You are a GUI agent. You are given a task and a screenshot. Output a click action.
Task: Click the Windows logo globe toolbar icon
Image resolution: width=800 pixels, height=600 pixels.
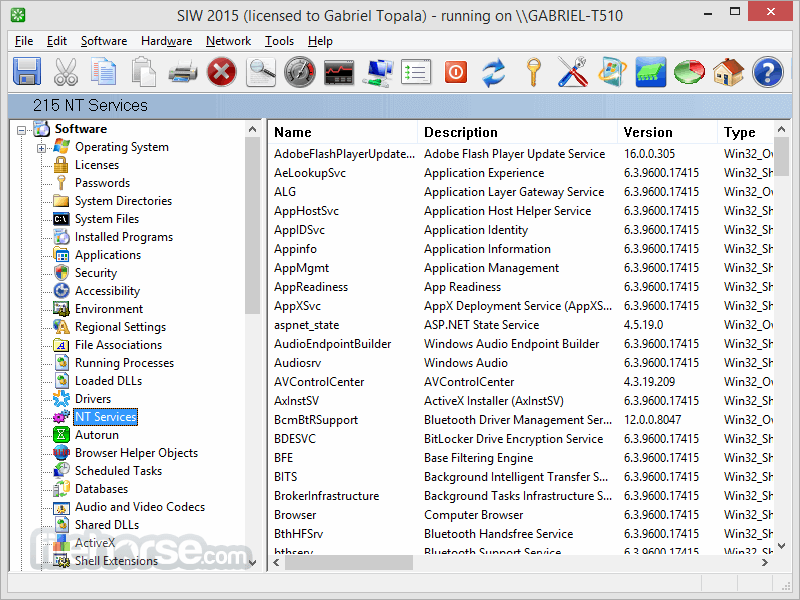(x=612, y=71)
